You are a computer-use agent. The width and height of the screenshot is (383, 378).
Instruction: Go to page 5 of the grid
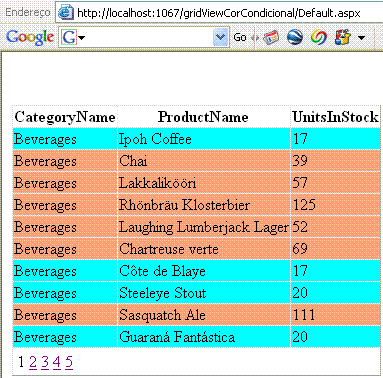click(x=69, y=362)
